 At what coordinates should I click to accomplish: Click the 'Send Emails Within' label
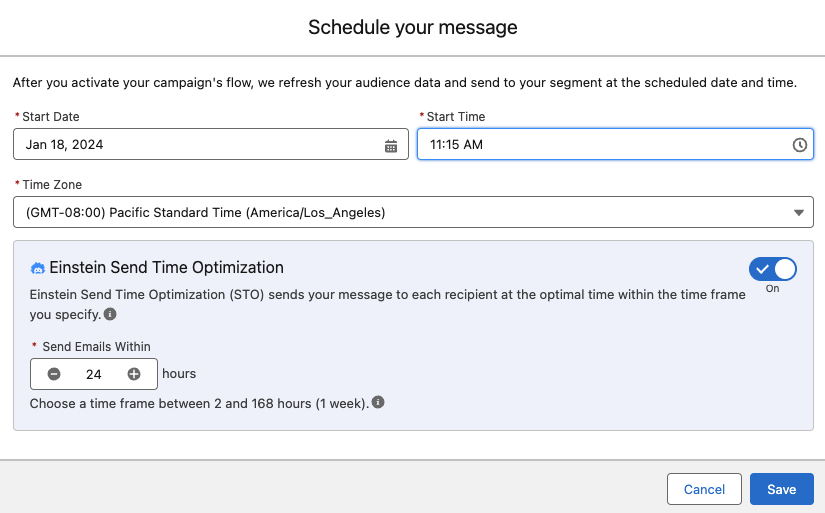(x=96, y=347)
